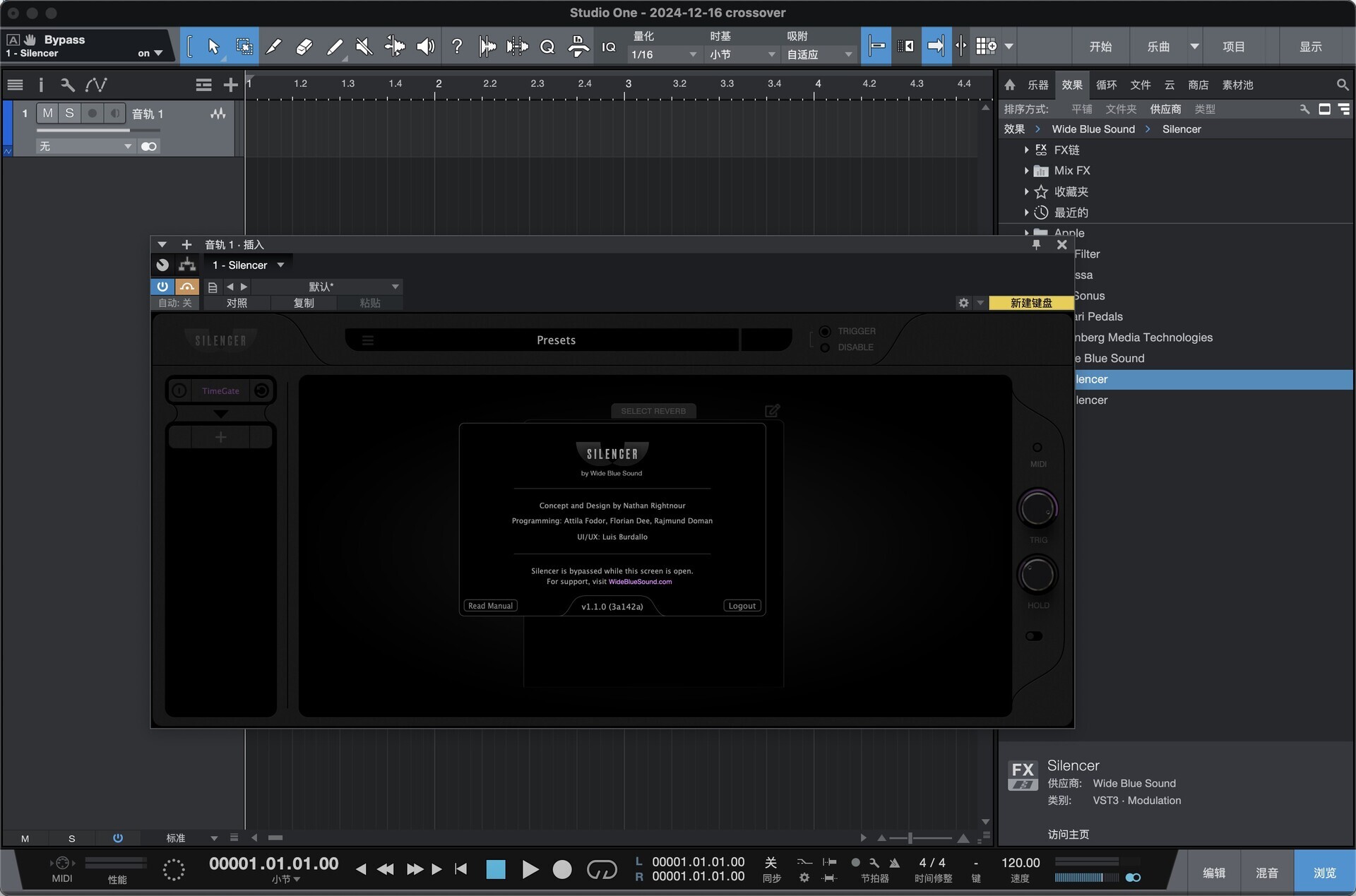1356x896 pixels.
Task: Select the TRIGGER radio option
Action: [825, 331]
